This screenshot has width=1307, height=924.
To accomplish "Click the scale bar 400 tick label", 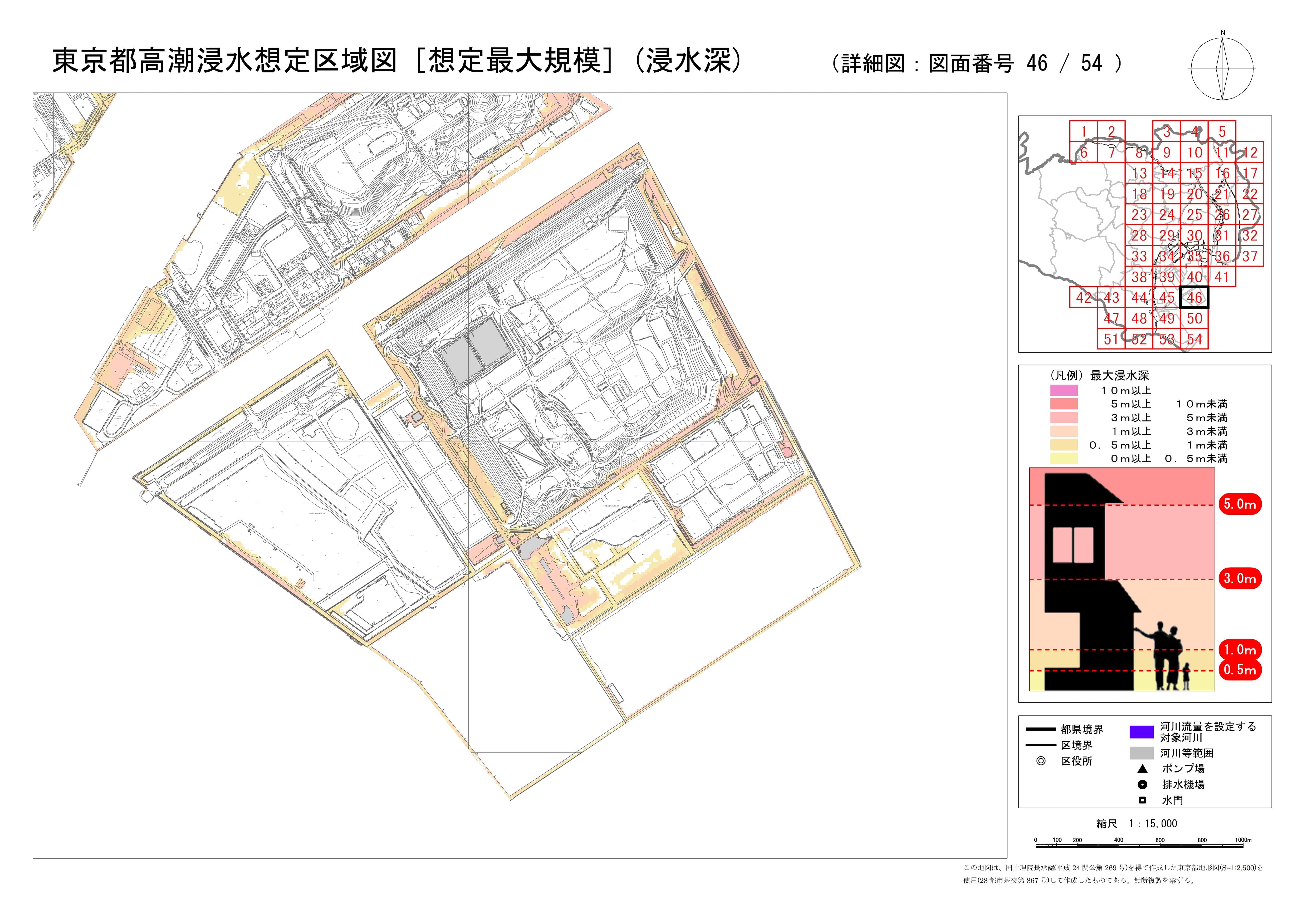I will [x=1119, y=840].
